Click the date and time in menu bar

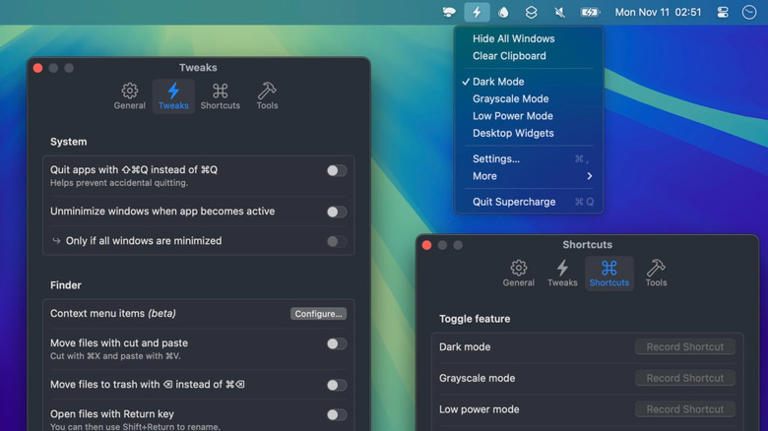[x=658, y=12]
